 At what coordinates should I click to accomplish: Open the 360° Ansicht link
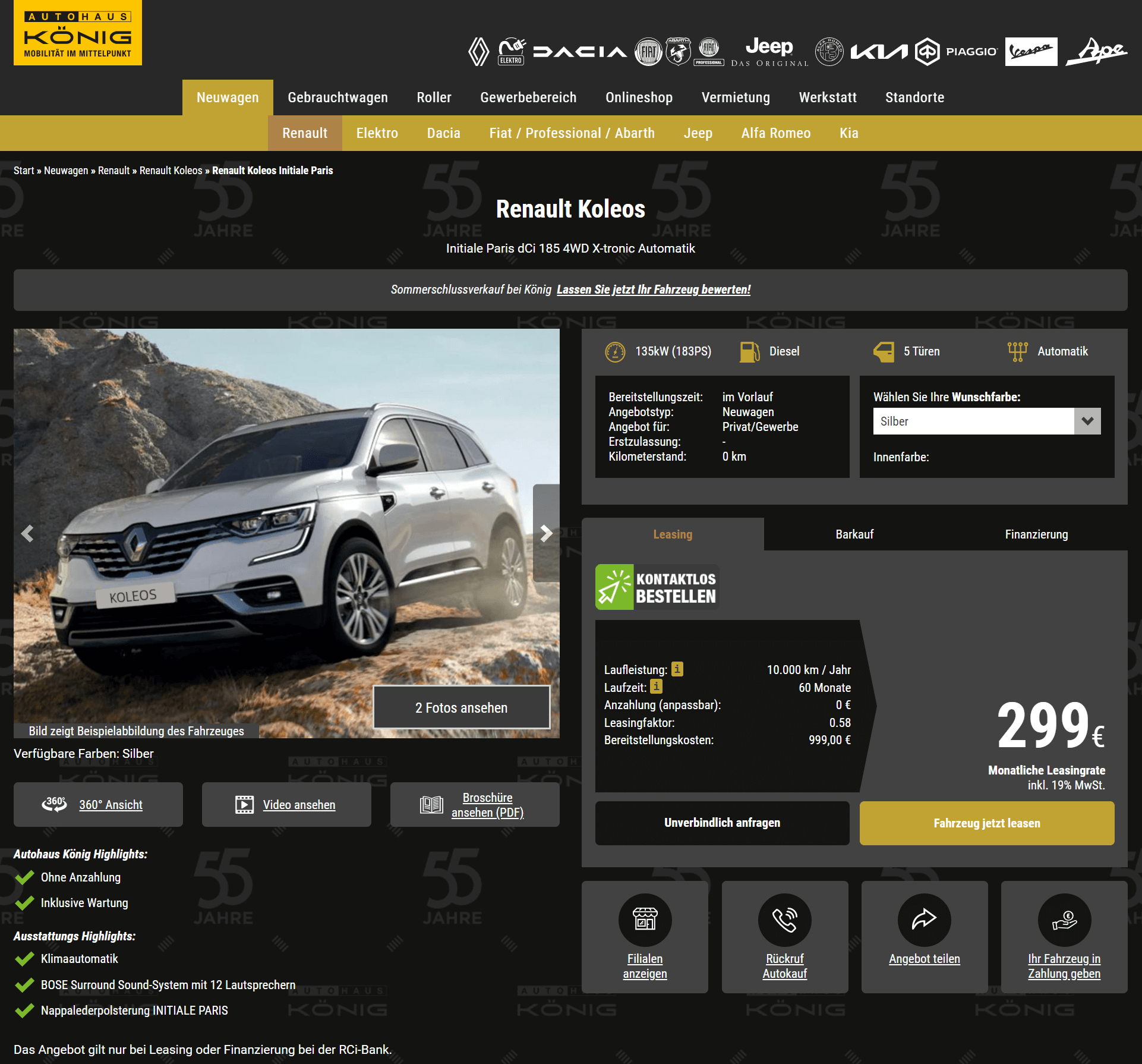pyautogui.click(x=111, y=805)
